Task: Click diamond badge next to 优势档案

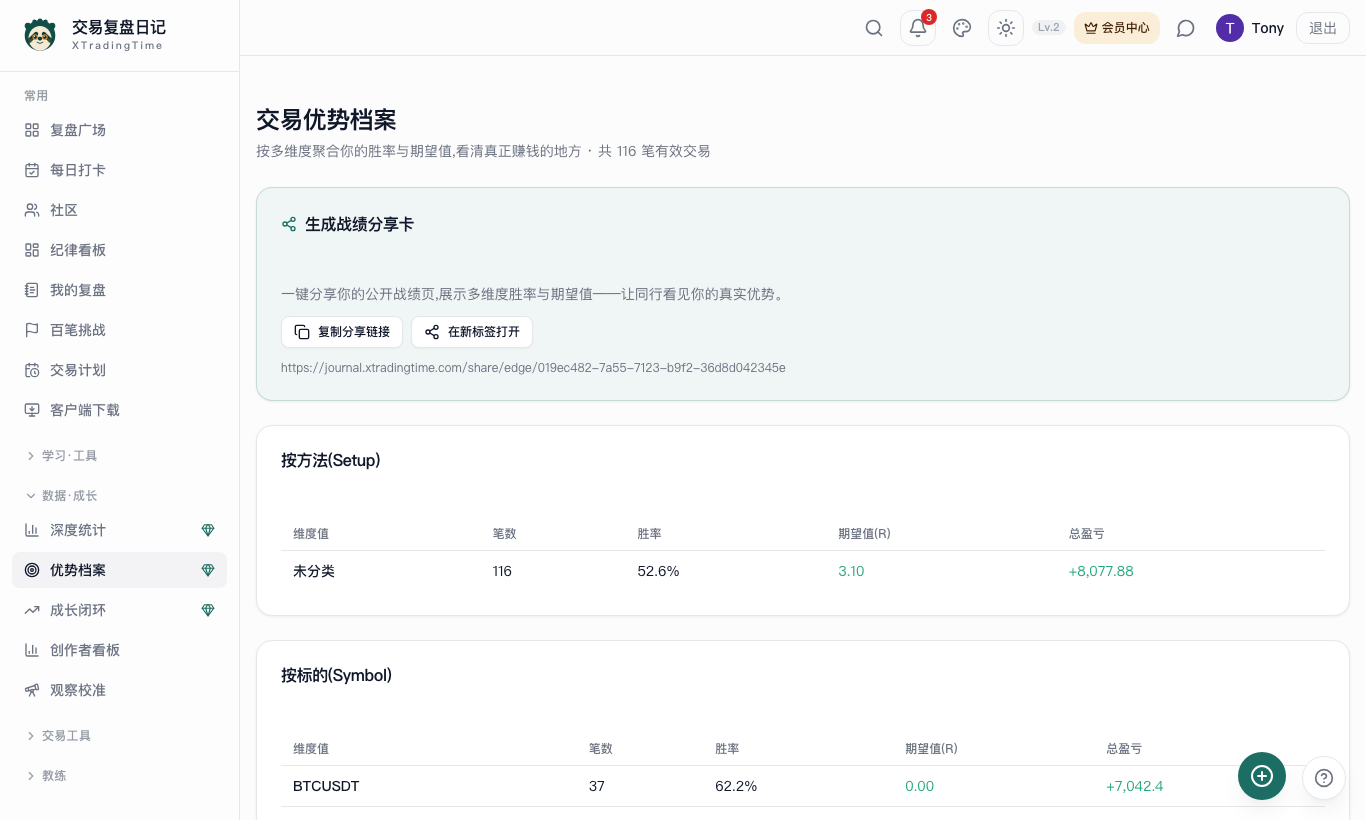Action: (208, 570)
